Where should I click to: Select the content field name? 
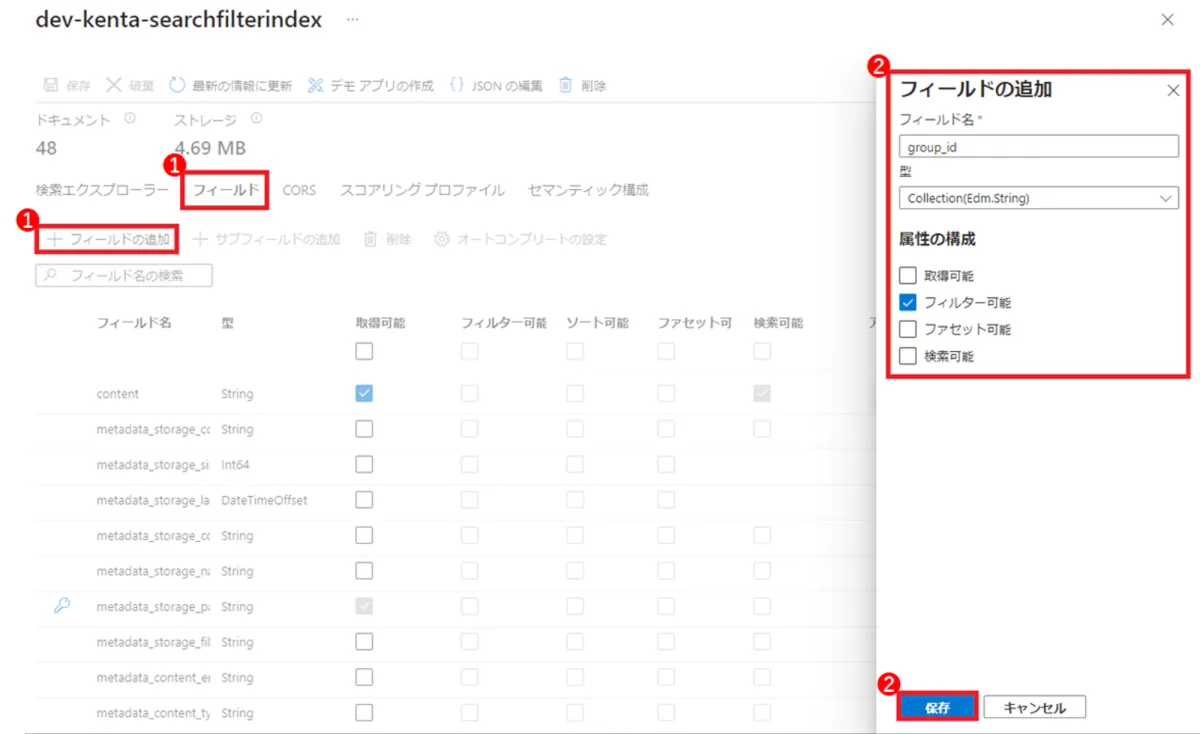[x=118, y=394]
